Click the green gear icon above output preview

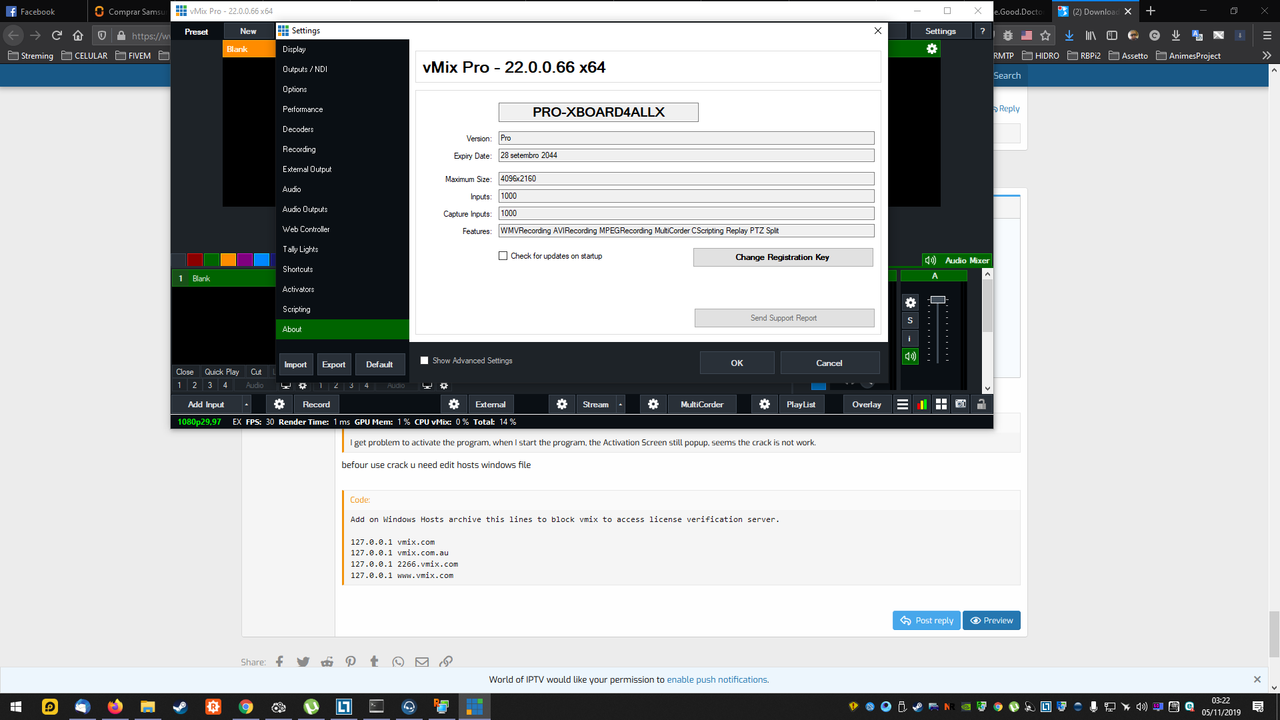click(x=932, y=49)
